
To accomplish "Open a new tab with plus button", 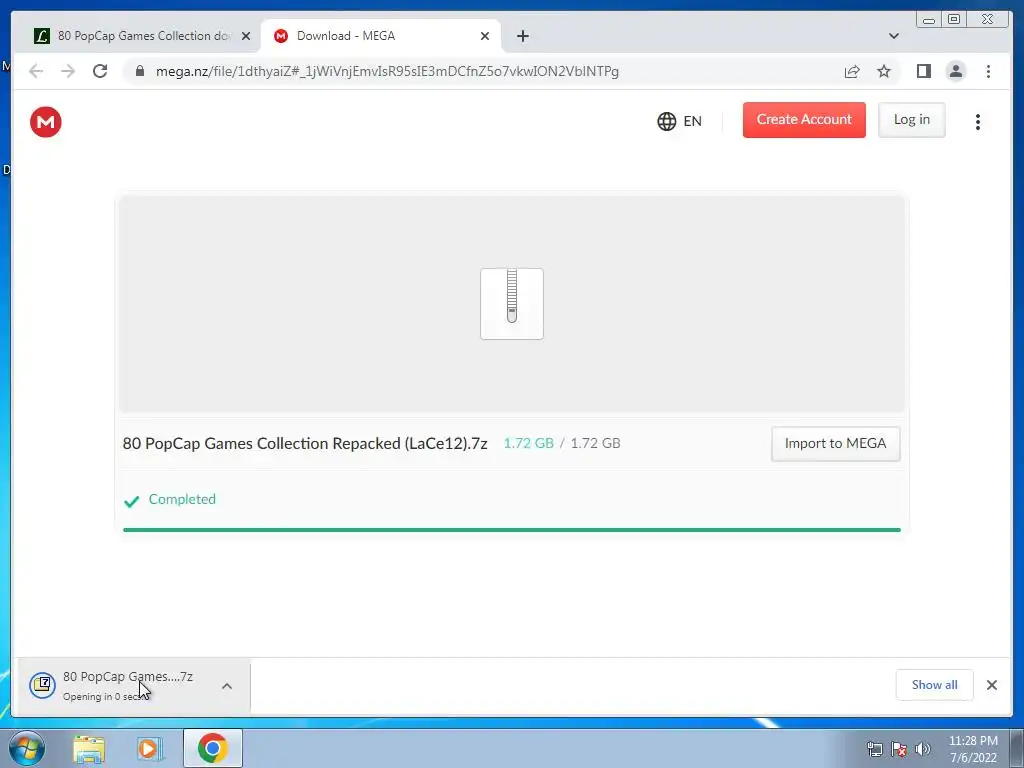I will (522, 36).
